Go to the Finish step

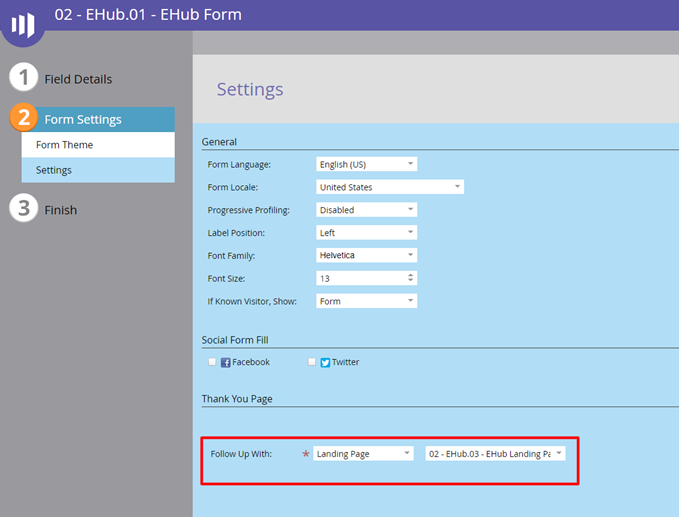point(61,210)
